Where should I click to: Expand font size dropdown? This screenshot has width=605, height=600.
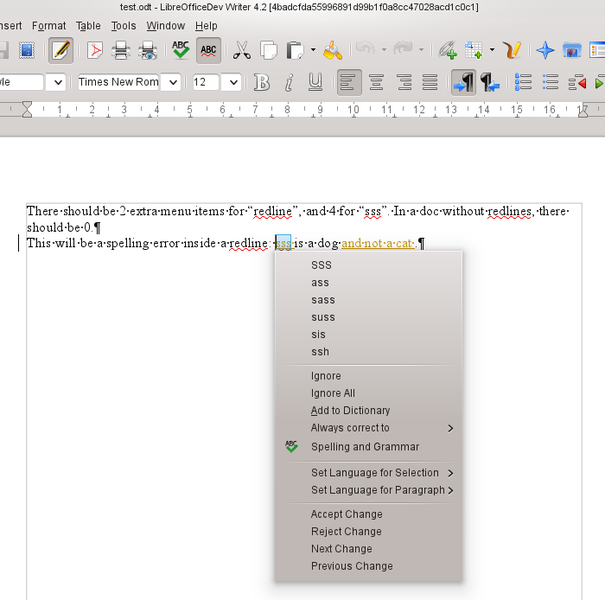click(x=233, y=82)
